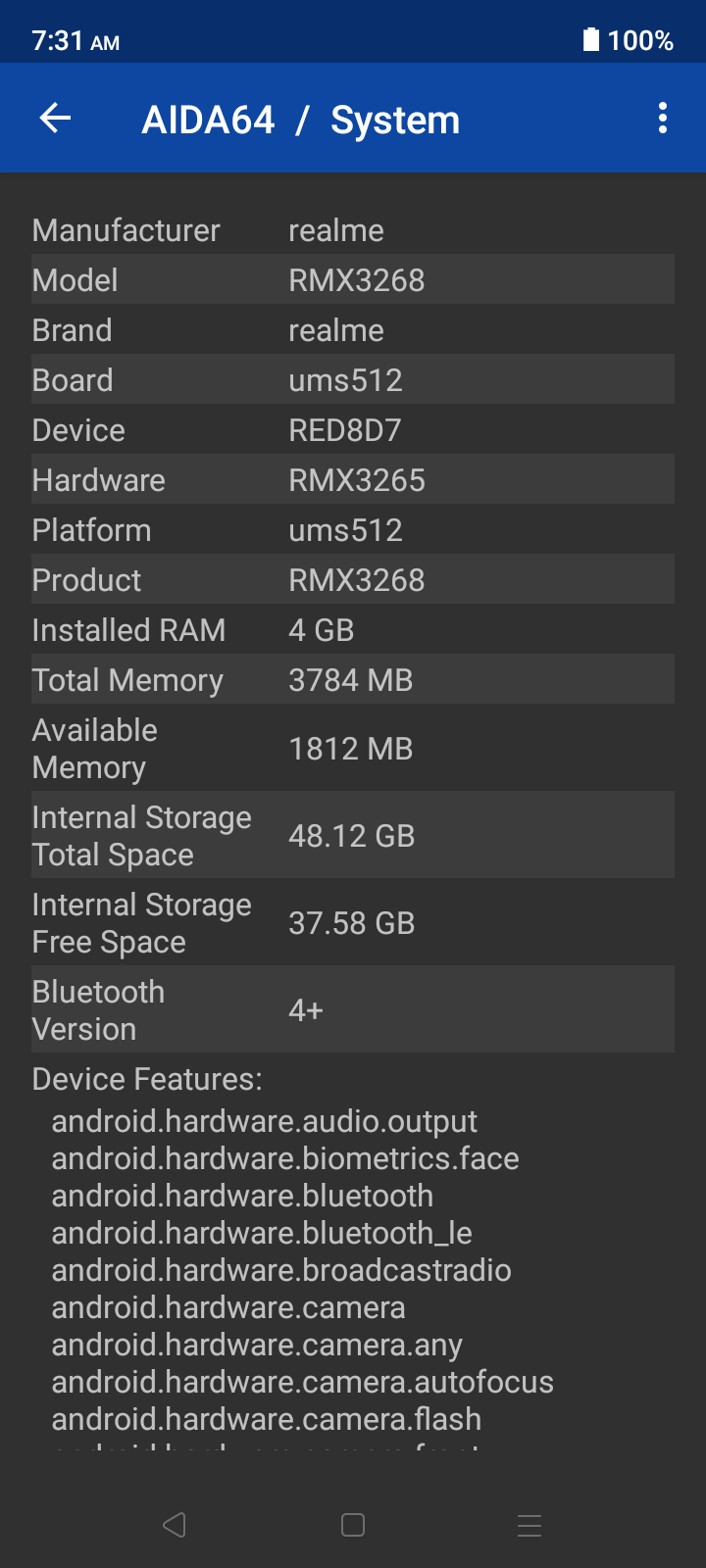Image resolution: width=706 pixels, height=1568 pixels.
Task: Tap the Board ums512 row
Action: tap(353, 379)
